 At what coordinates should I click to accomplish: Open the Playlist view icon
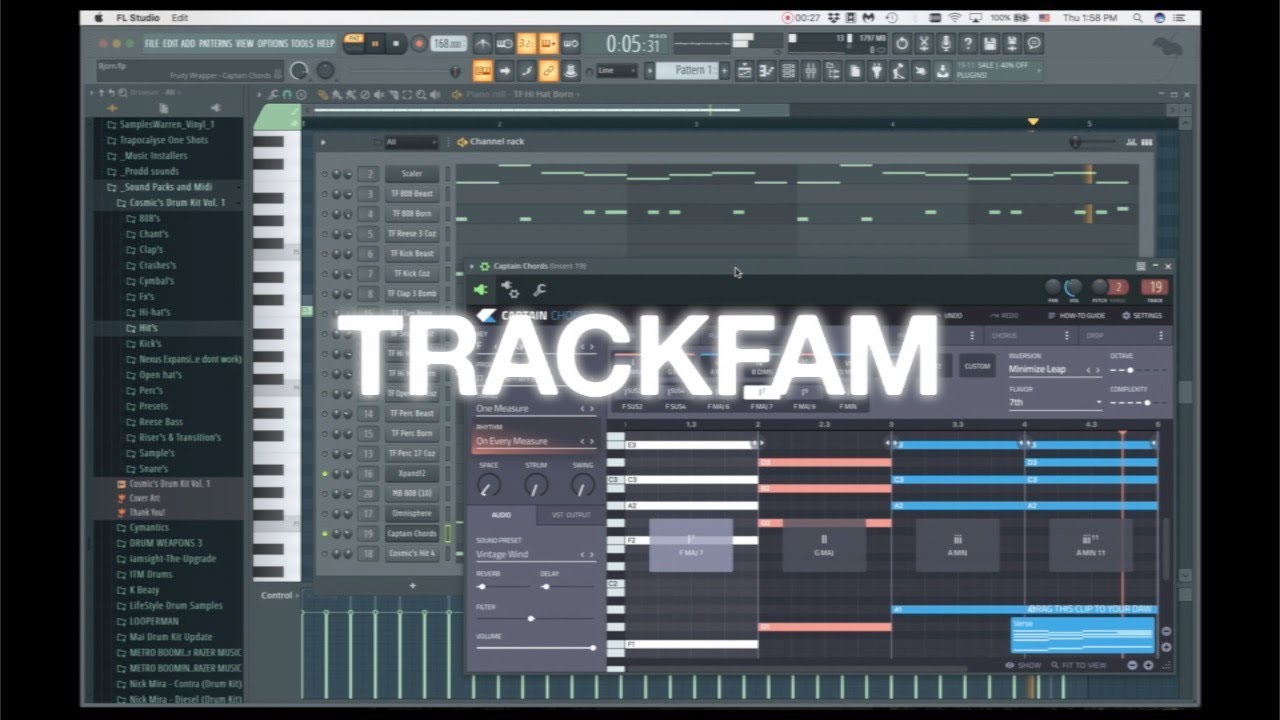(745, 70)
